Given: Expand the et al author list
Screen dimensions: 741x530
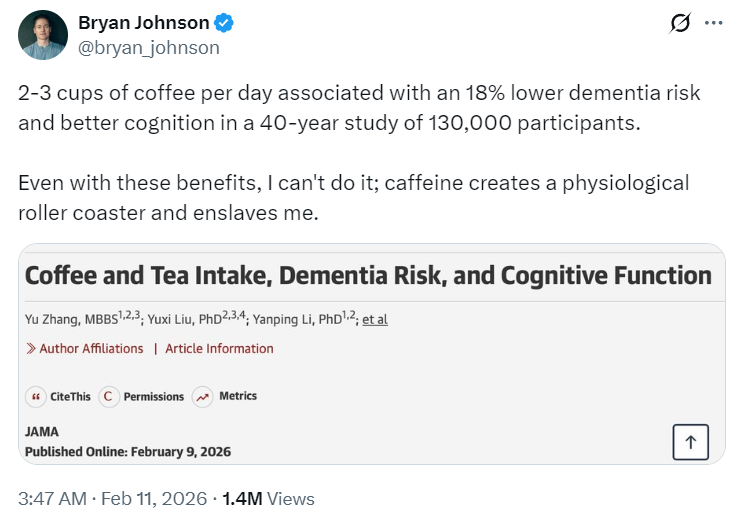Looking at the screenshot, I should tap(375, 320).
